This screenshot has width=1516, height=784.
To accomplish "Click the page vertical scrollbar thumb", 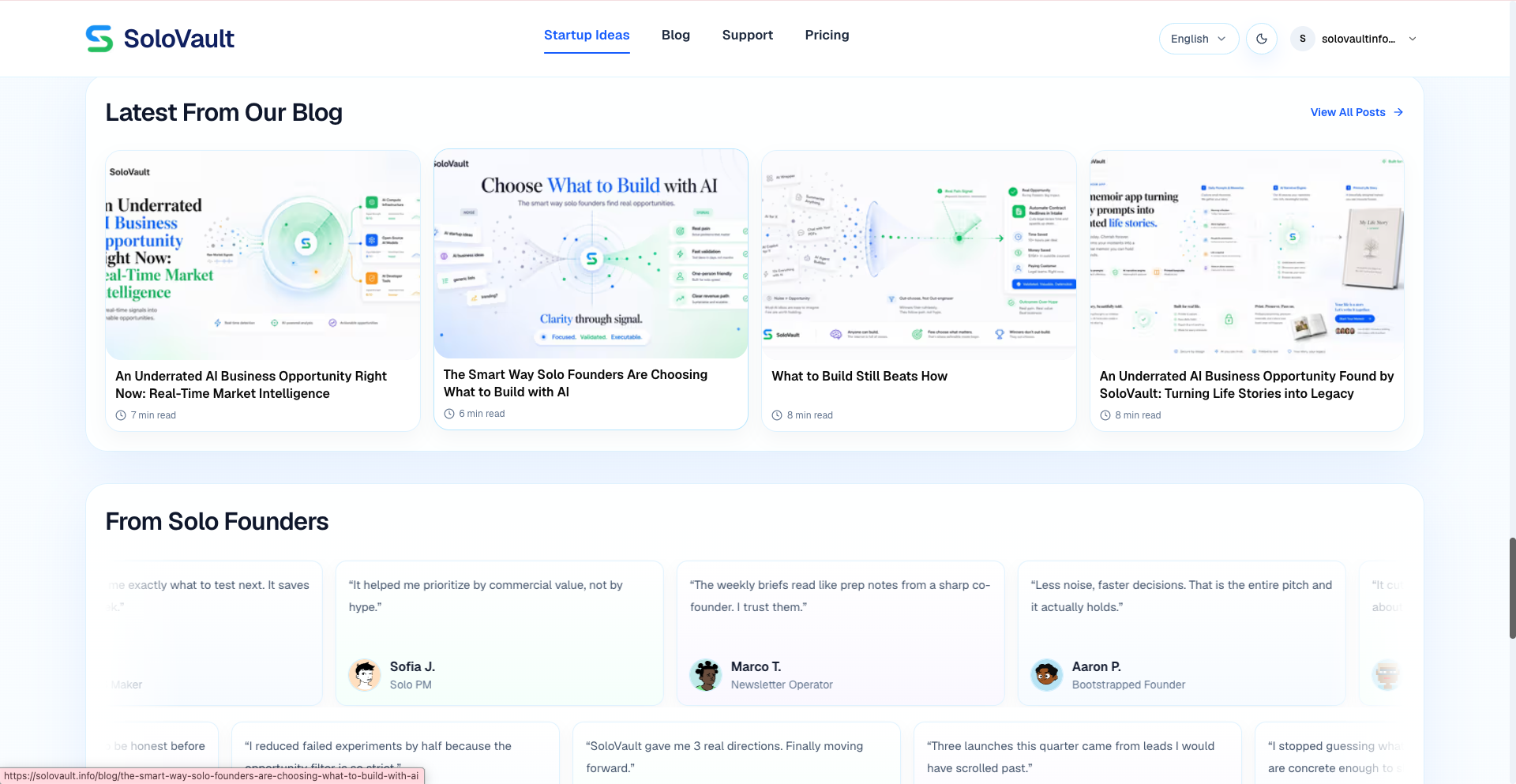I will tap(1512, 588).
